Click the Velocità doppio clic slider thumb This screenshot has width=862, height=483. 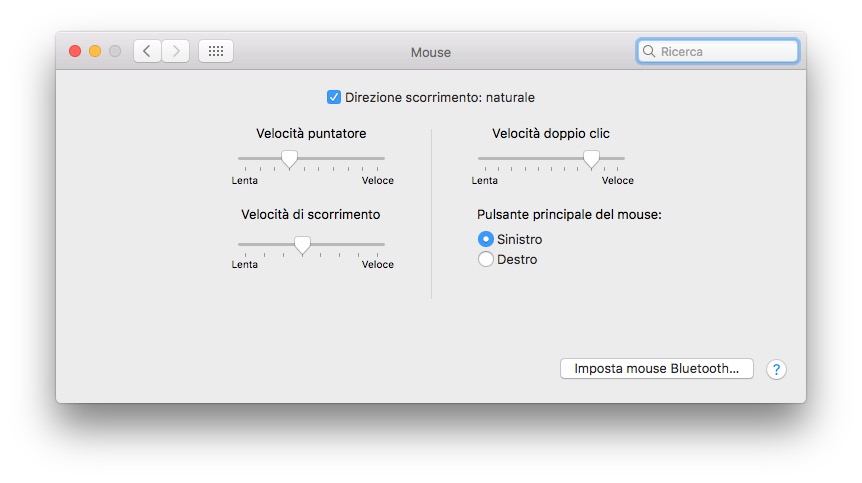[591, 158]
